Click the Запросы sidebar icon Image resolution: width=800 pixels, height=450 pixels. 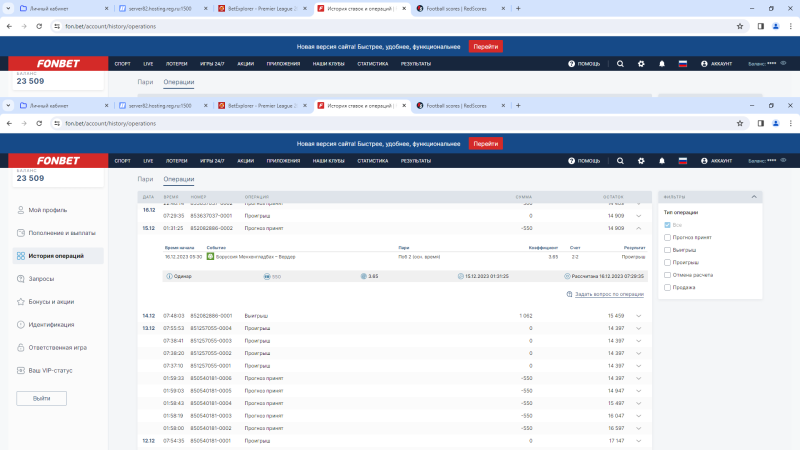click(21, 279)
